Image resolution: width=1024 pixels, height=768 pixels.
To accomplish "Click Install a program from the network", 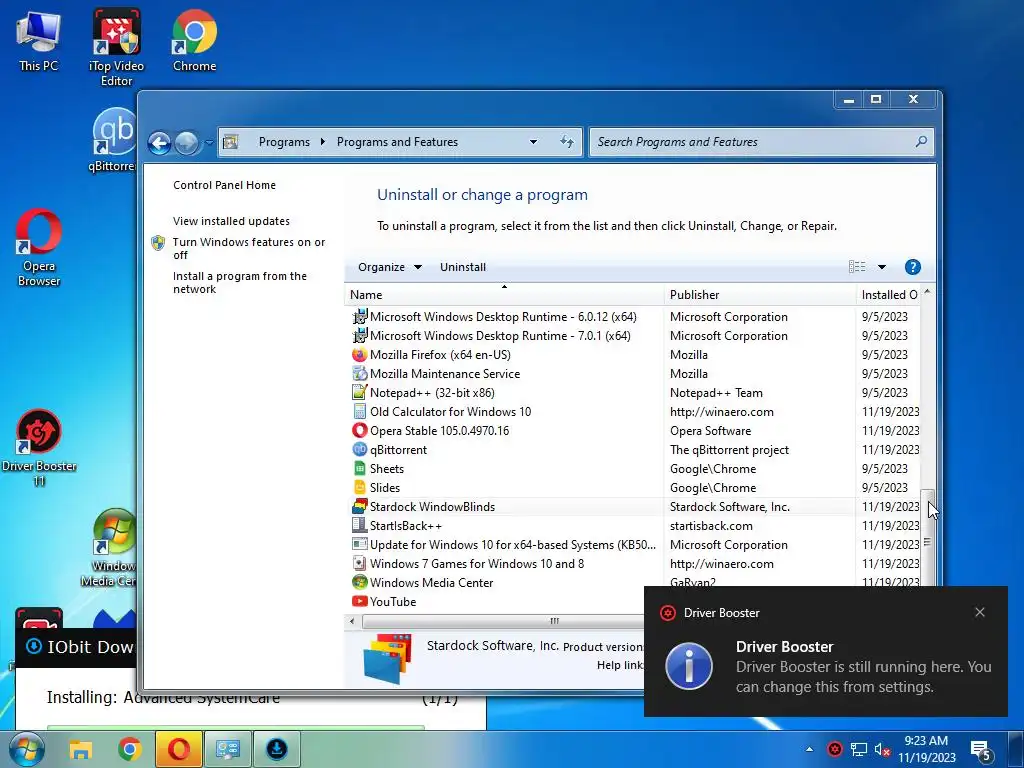I will [x=240, y=282].
